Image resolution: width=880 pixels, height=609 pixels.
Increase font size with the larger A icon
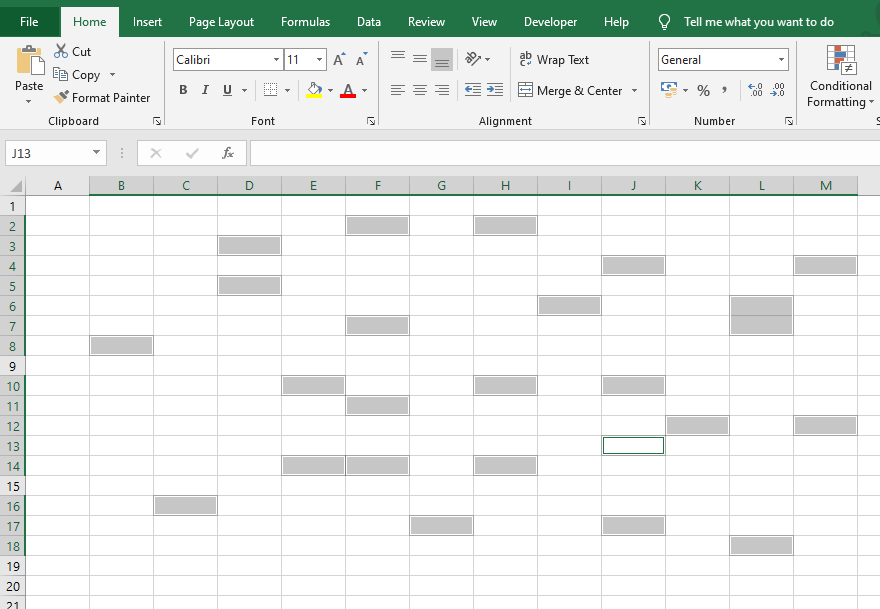point(339,59)
